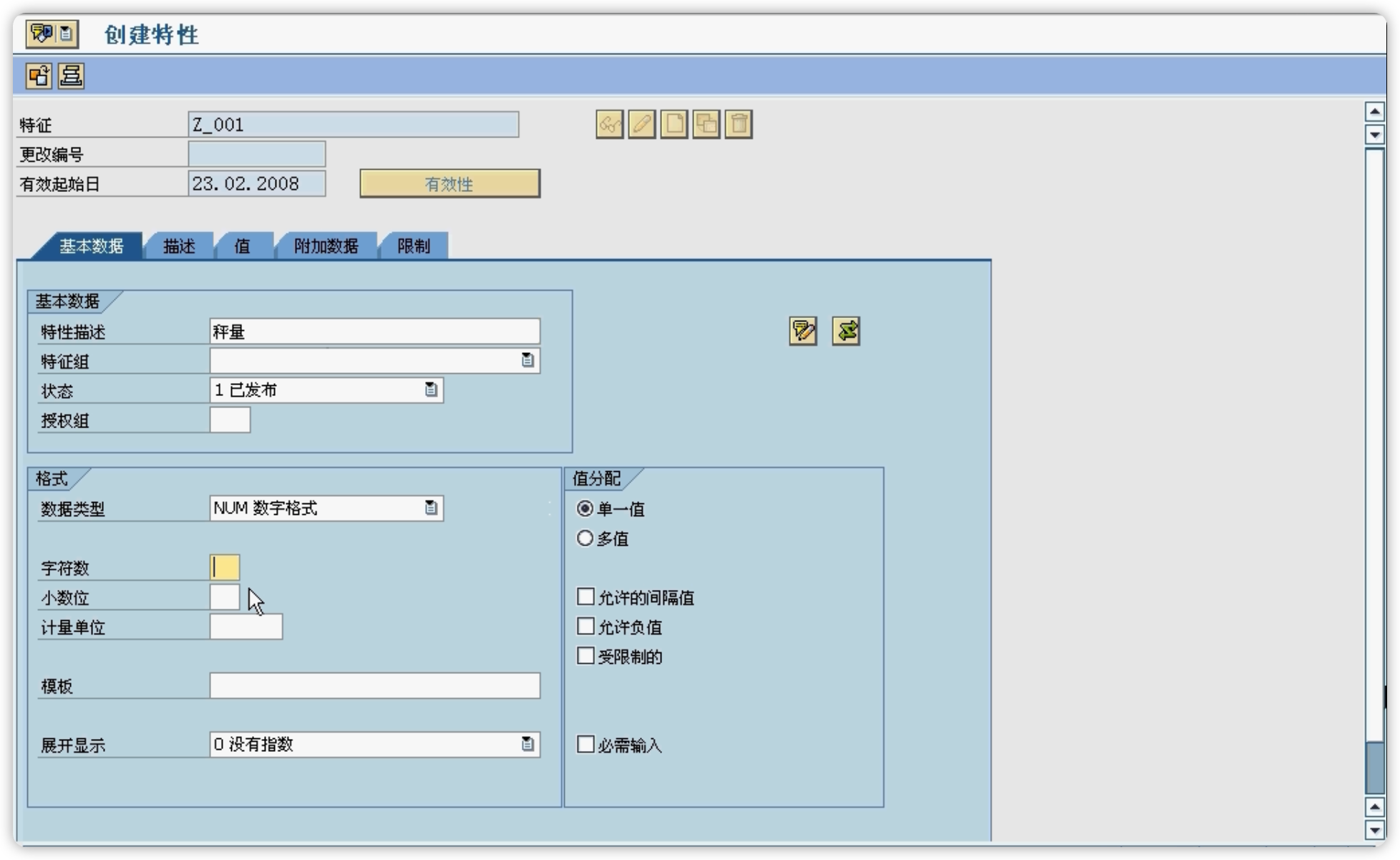Click the change pencil icon

point(641,125)
